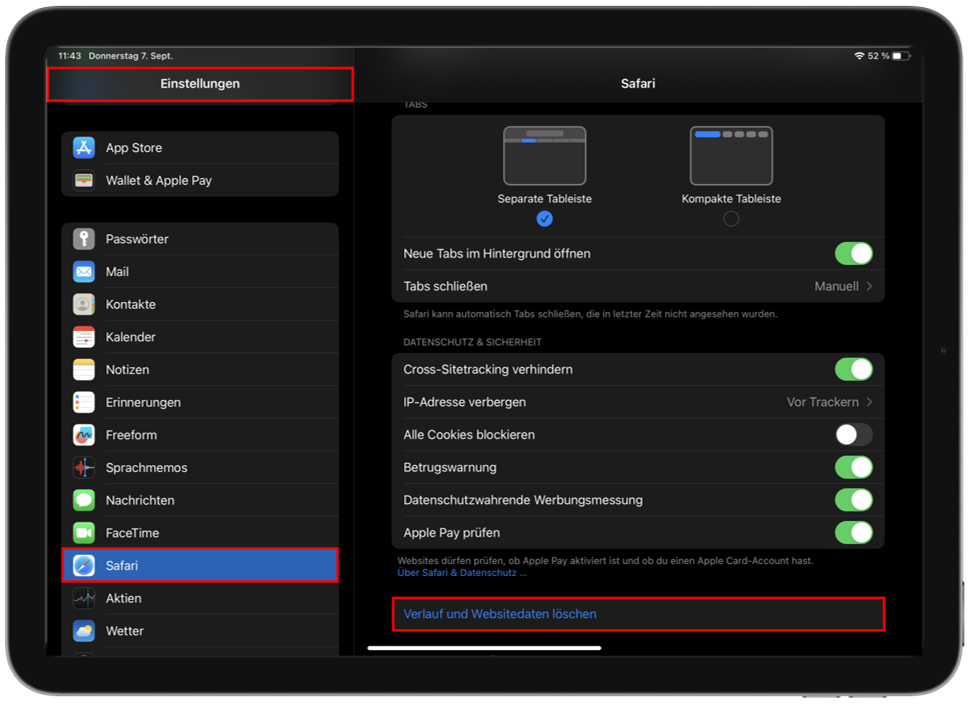
Task: Open Tabs schließen Manuell chevron
Action: point(869,286)
